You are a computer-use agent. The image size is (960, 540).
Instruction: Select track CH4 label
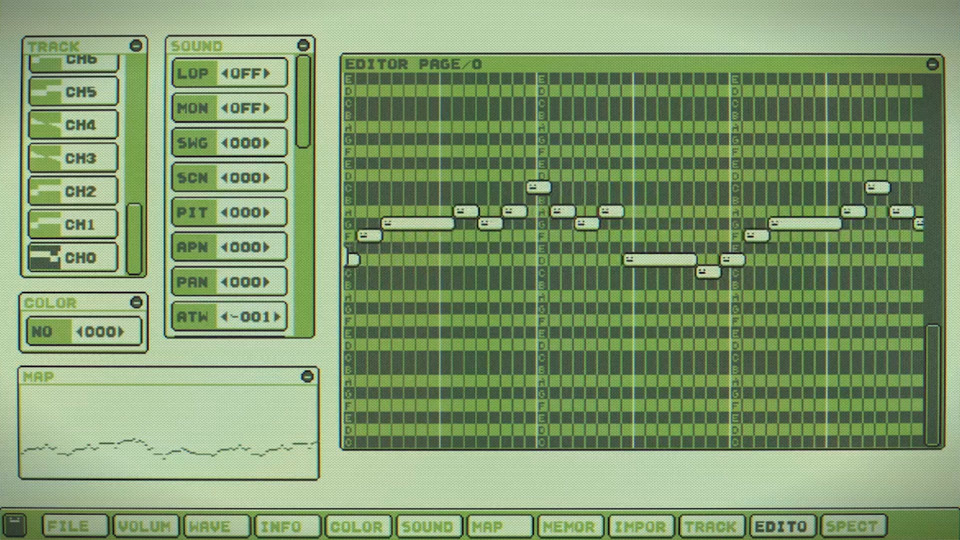pyautogui.click(x=81, y=125)
